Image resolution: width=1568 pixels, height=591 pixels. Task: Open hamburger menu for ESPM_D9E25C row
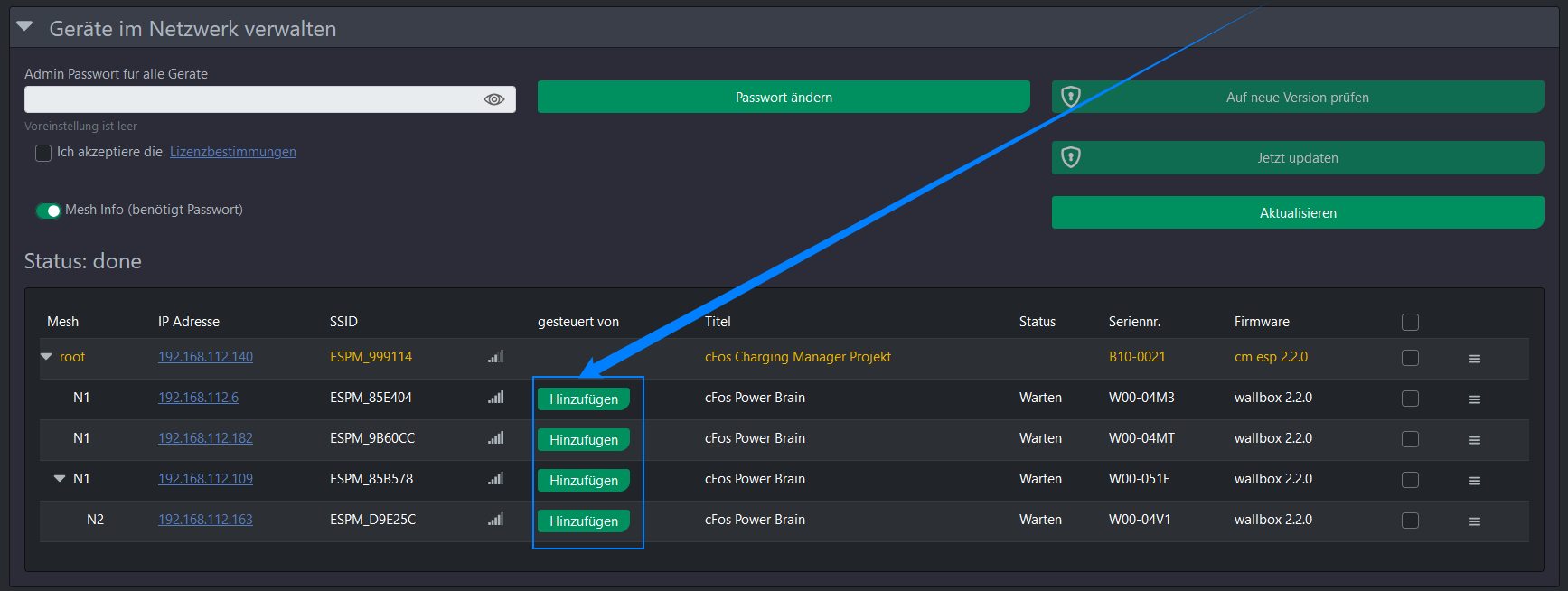(x=1475, y=521)
